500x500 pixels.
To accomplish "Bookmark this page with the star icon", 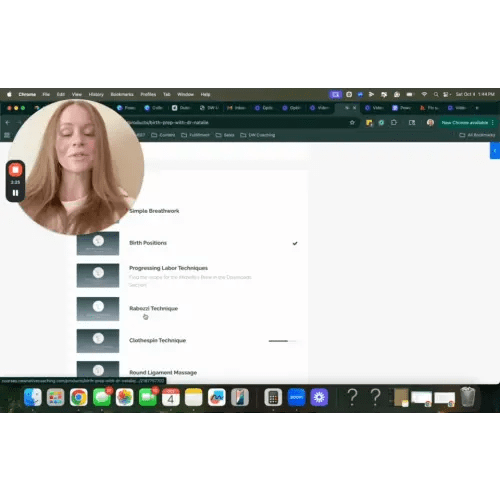I will pos(352,122).
